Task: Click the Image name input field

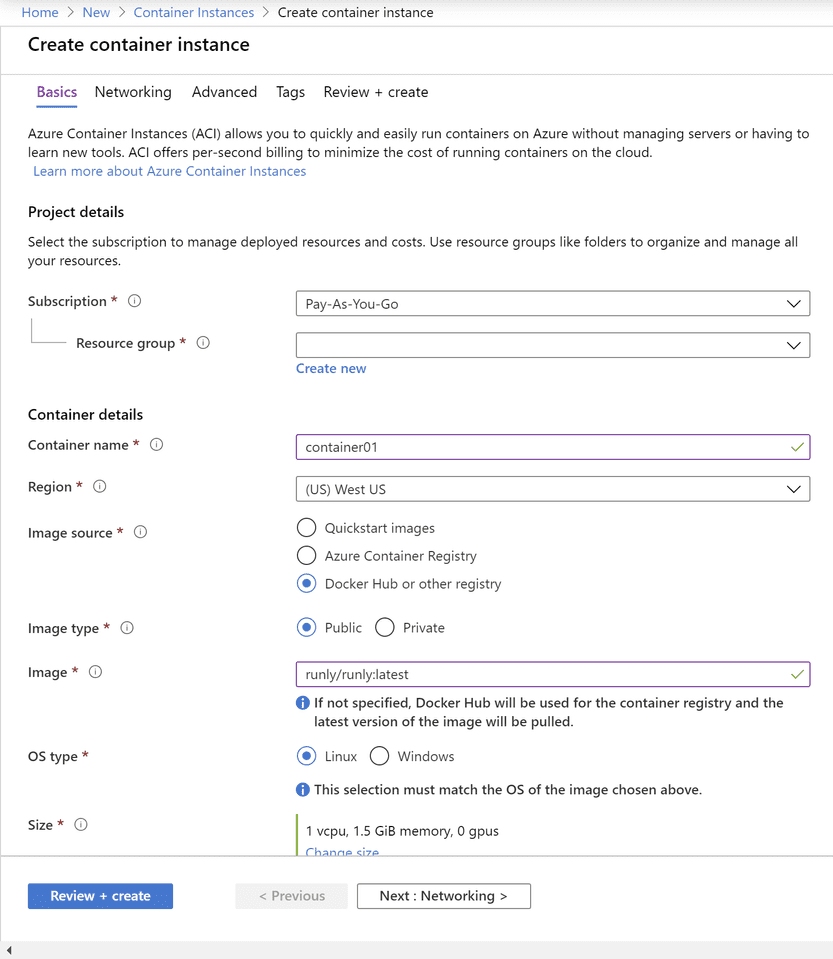Action: [553, 674]
